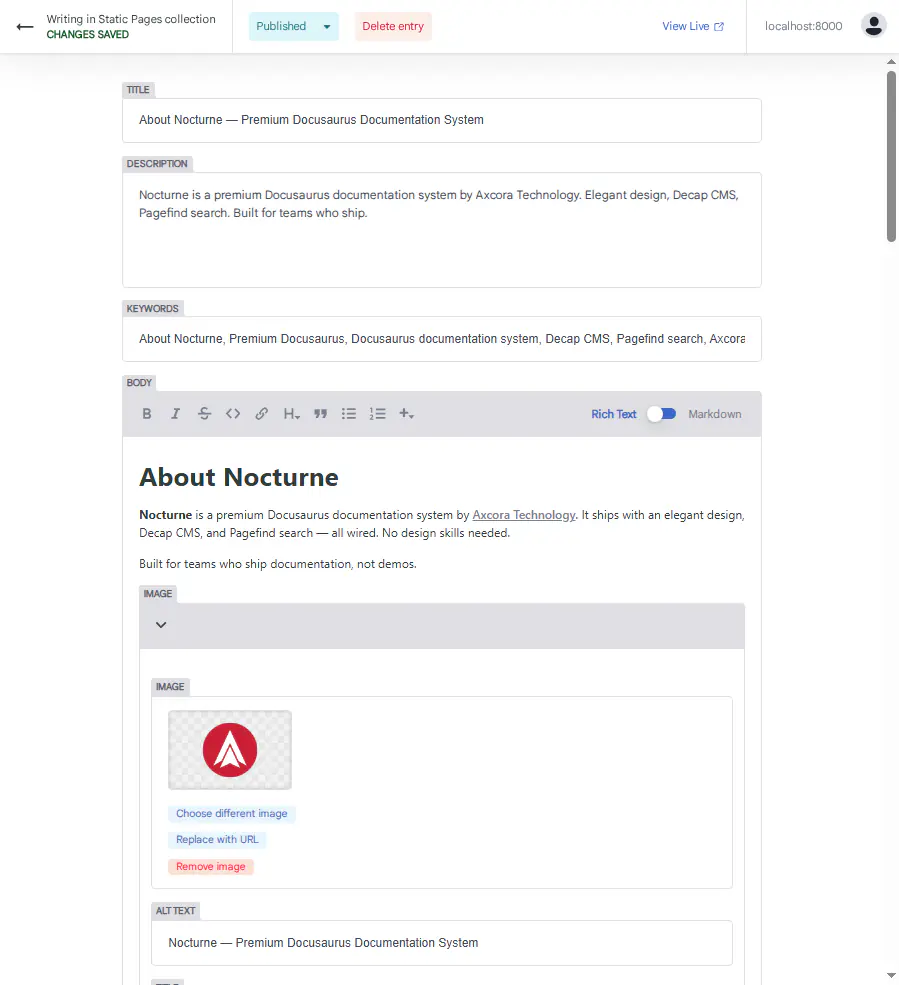Focus the Keywords input field
Image resolution: width=899 pixels, height=985 pixels.
[442, 339]
